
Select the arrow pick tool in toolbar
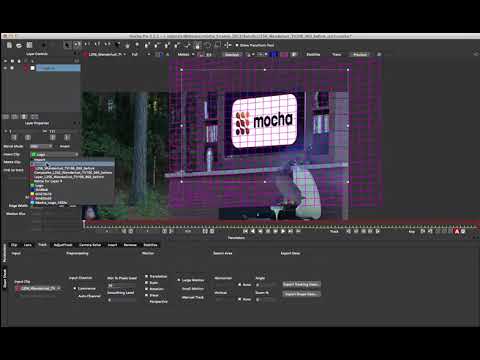(67, 45)
